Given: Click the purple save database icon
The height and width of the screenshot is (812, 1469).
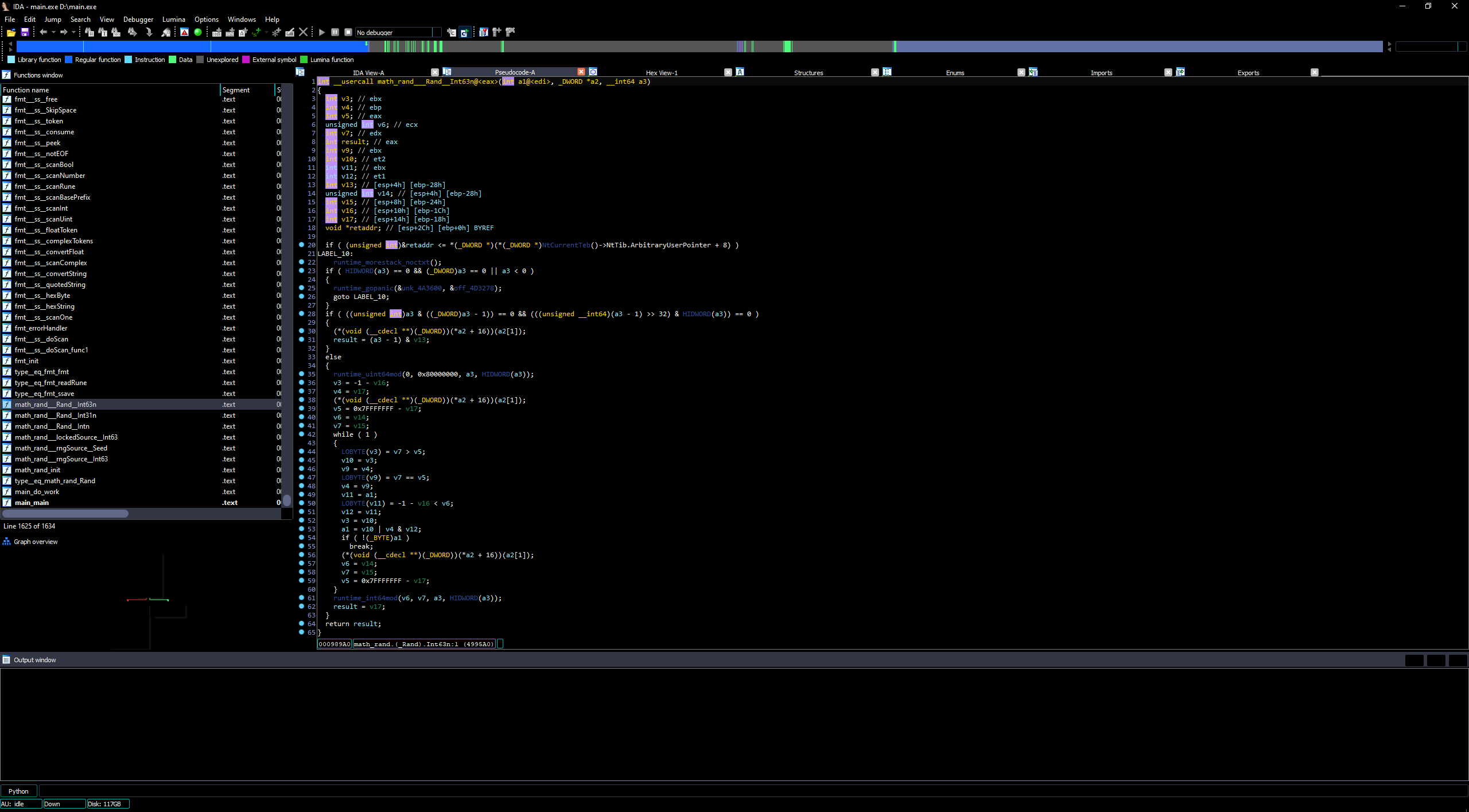Looking at the screenshot, I should click(25, 32).
